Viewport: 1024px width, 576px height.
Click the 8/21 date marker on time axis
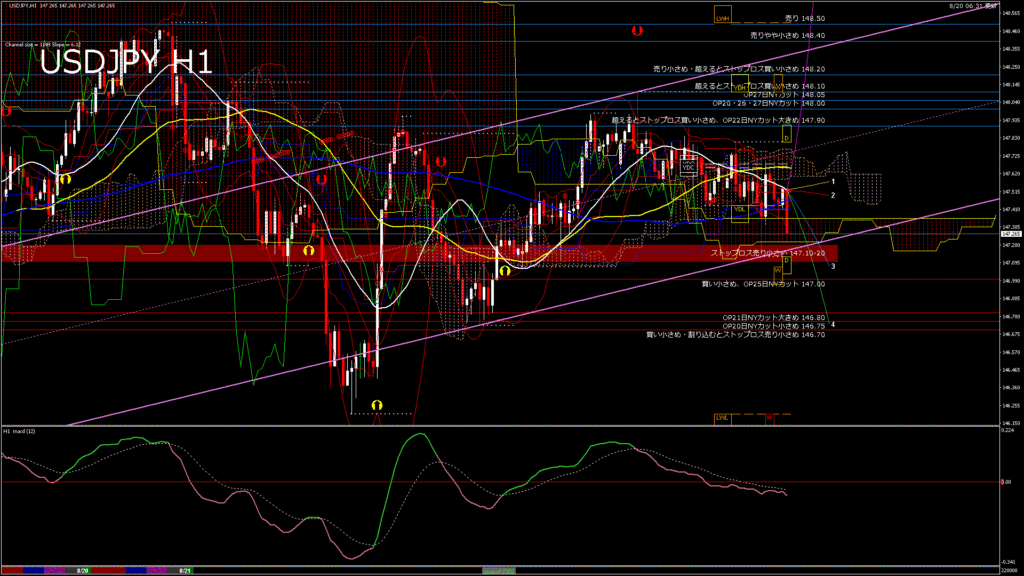tap(184, 569)
